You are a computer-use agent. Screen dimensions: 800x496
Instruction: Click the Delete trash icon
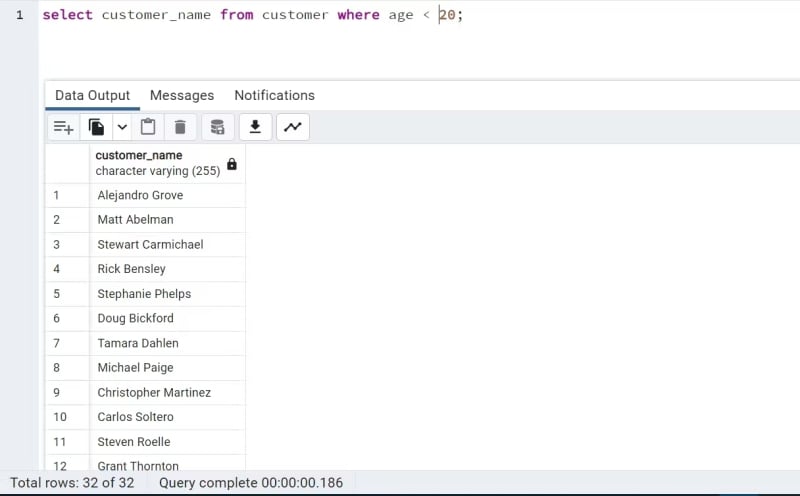(x=180, y=127)
